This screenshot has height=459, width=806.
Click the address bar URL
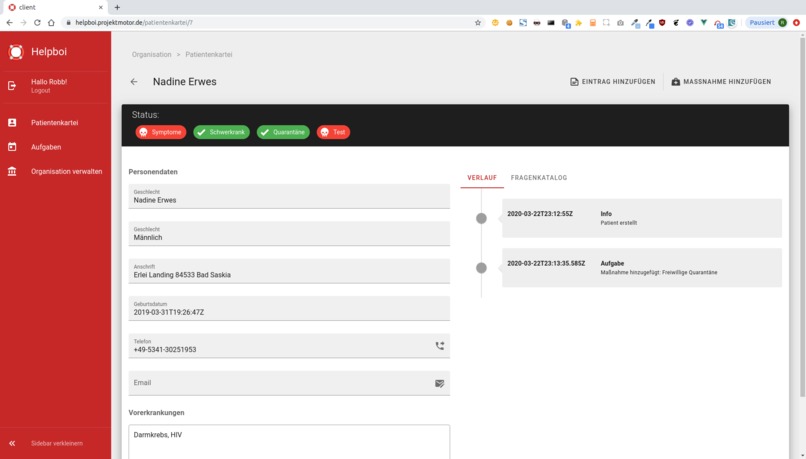tap(134, 23)
